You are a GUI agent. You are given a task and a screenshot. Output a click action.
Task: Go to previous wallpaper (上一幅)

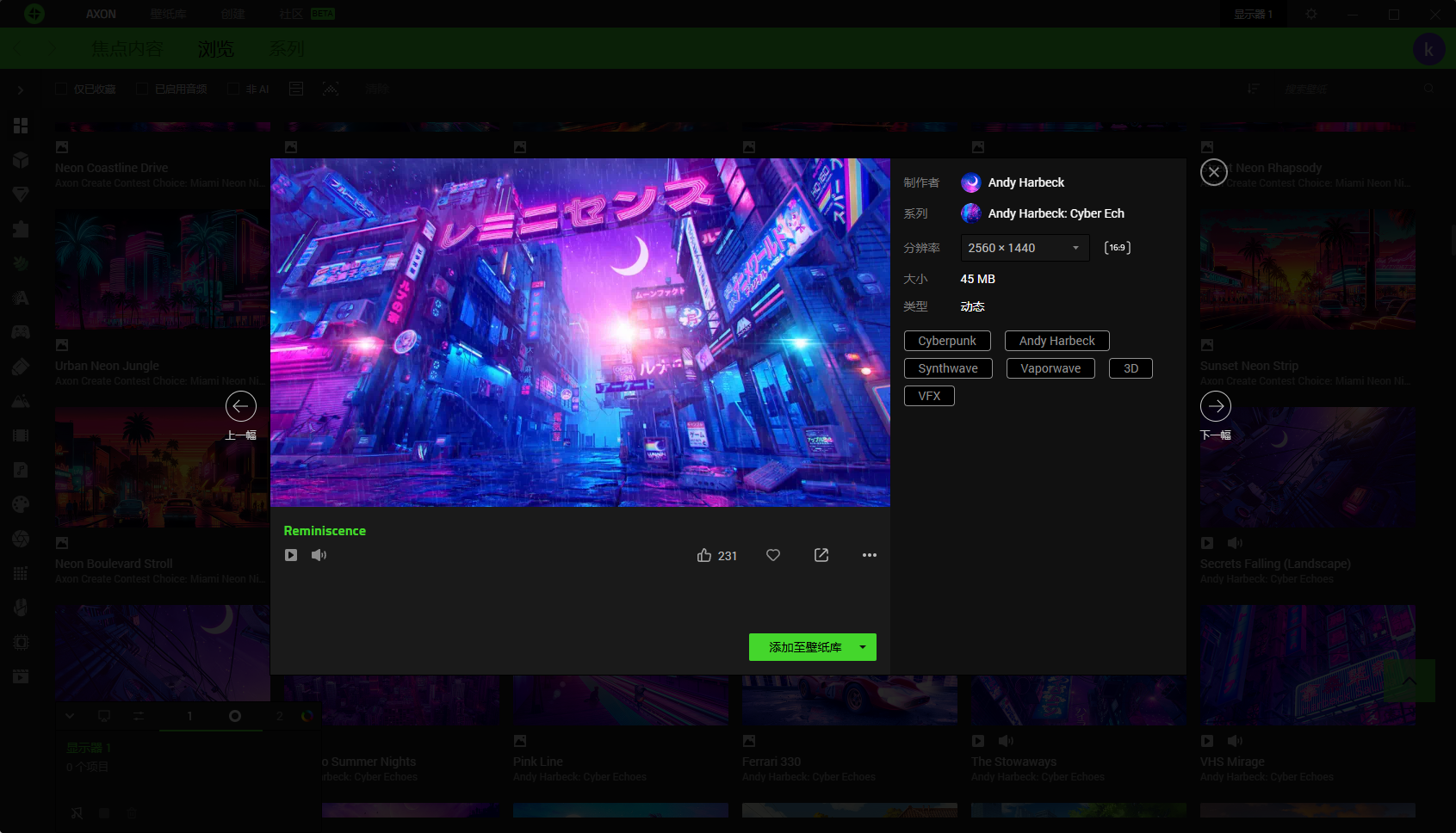(241, 406)
